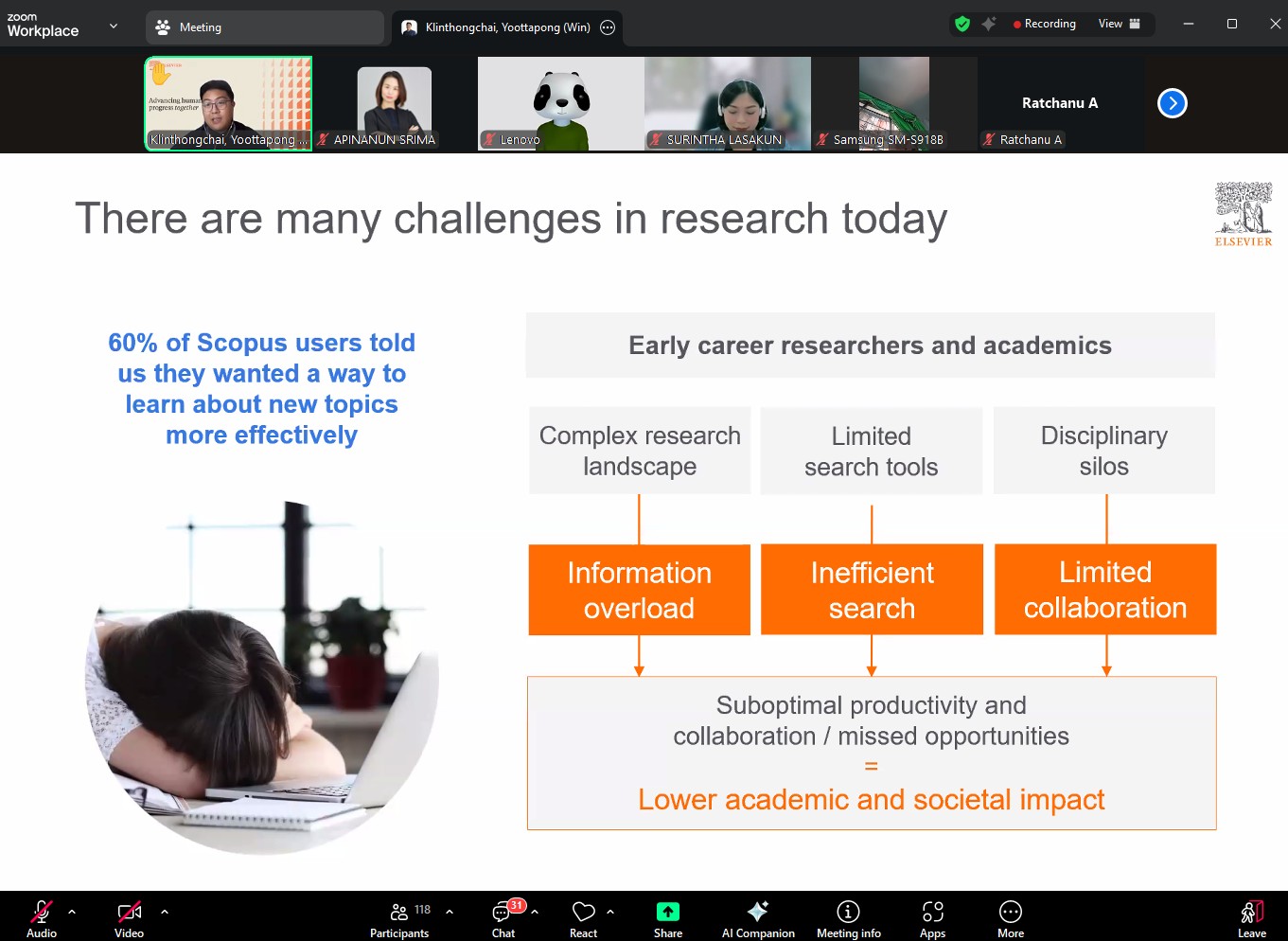Turn on camera with the Video button
The image size is (1288, 941).
[129, 918]
